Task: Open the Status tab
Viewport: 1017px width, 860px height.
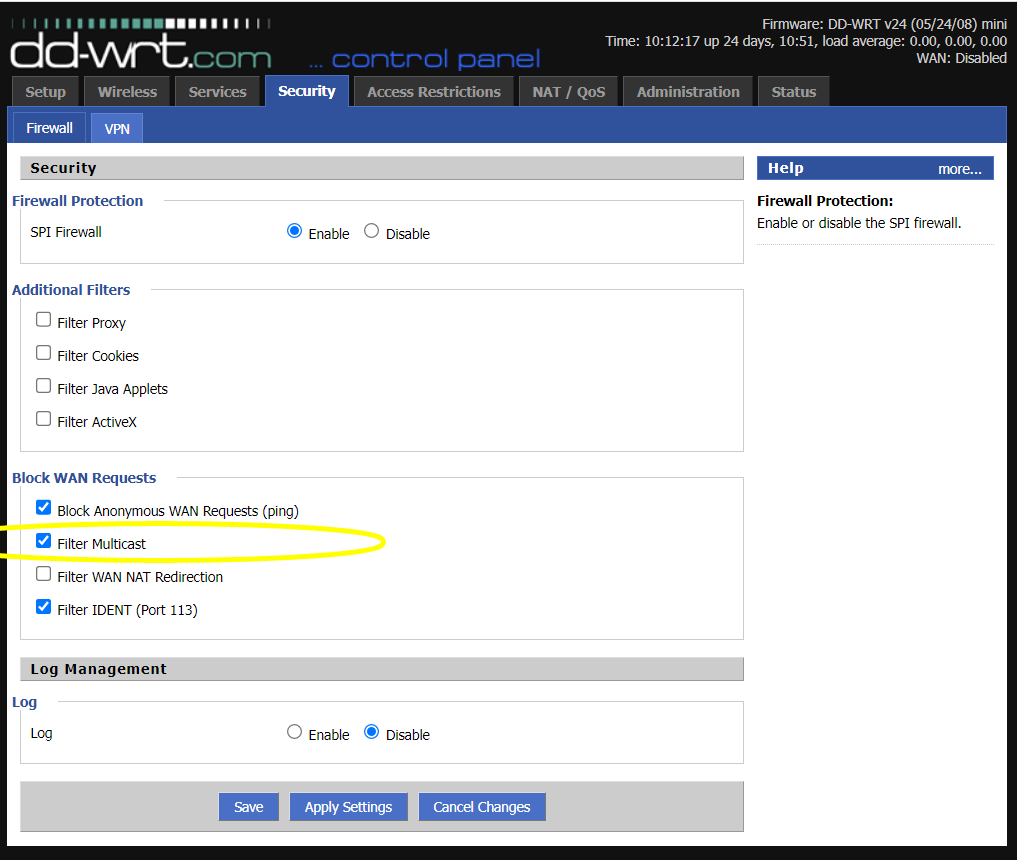Action: [793, 92]
